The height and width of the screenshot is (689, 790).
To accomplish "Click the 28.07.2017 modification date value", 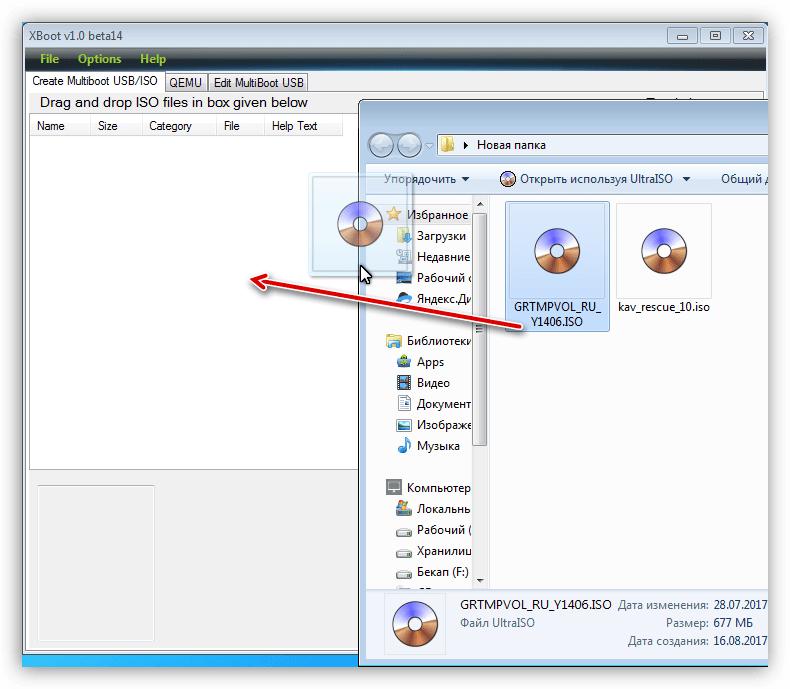I will 740,605.
